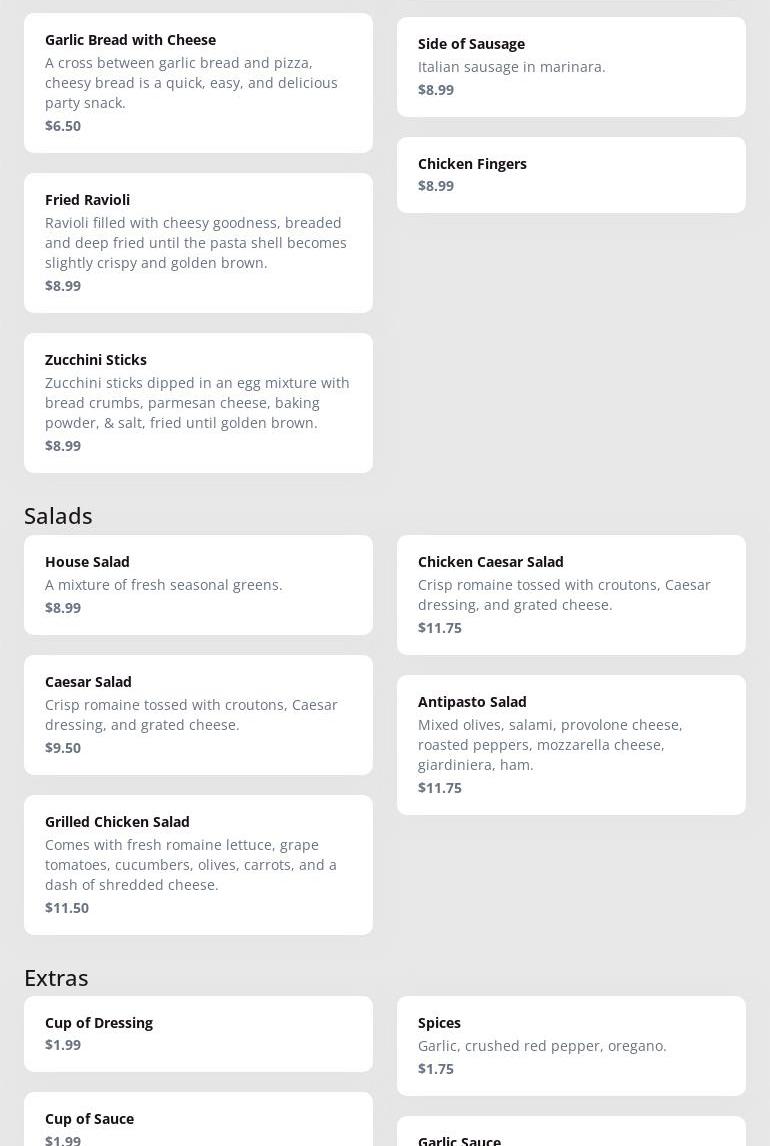770x1146 pixels.
Task: Click the Italian sausage in marinara description
Action: click(x=511, y=67)
